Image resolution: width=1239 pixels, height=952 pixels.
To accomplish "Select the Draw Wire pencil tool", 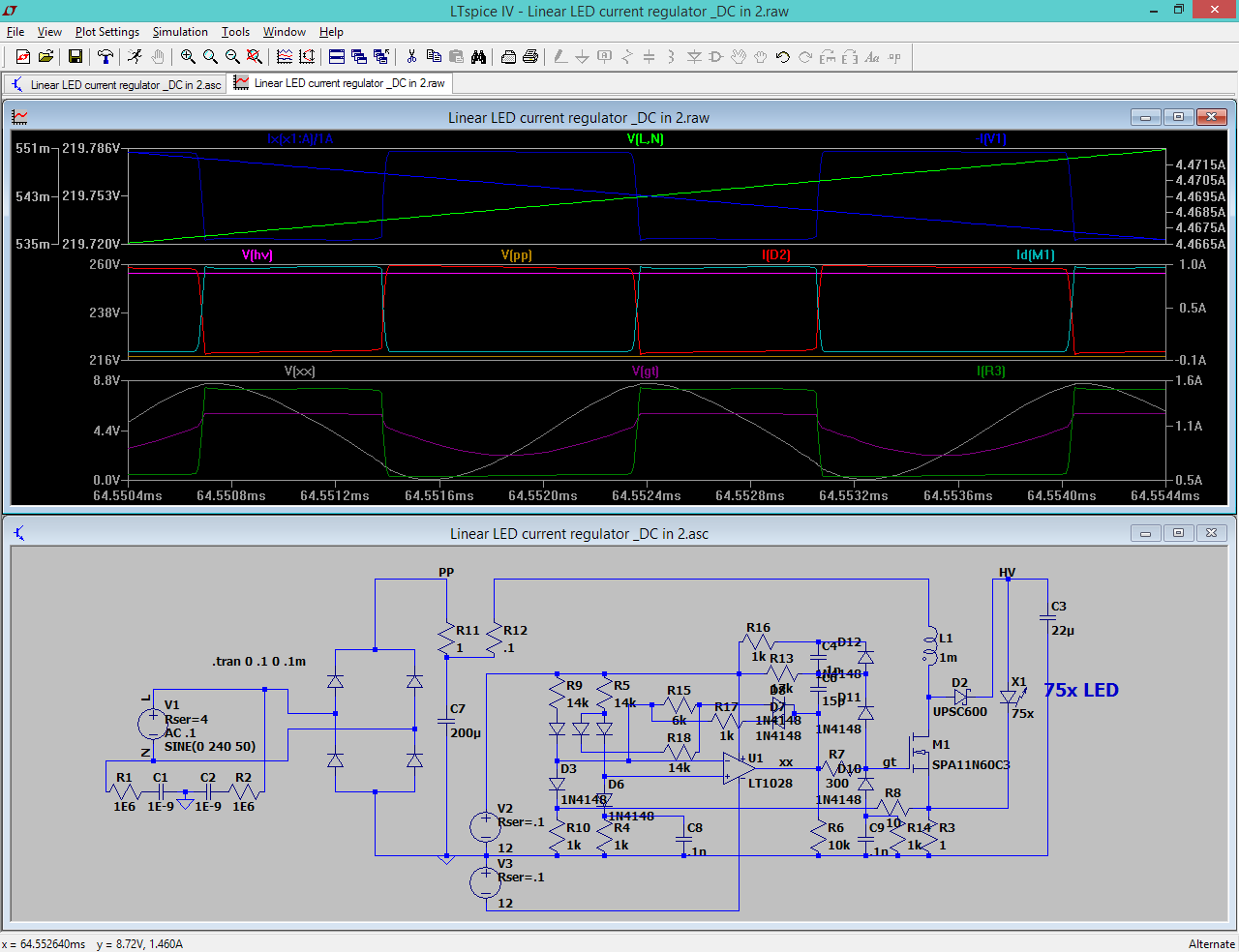I will (x=560, y=57).
